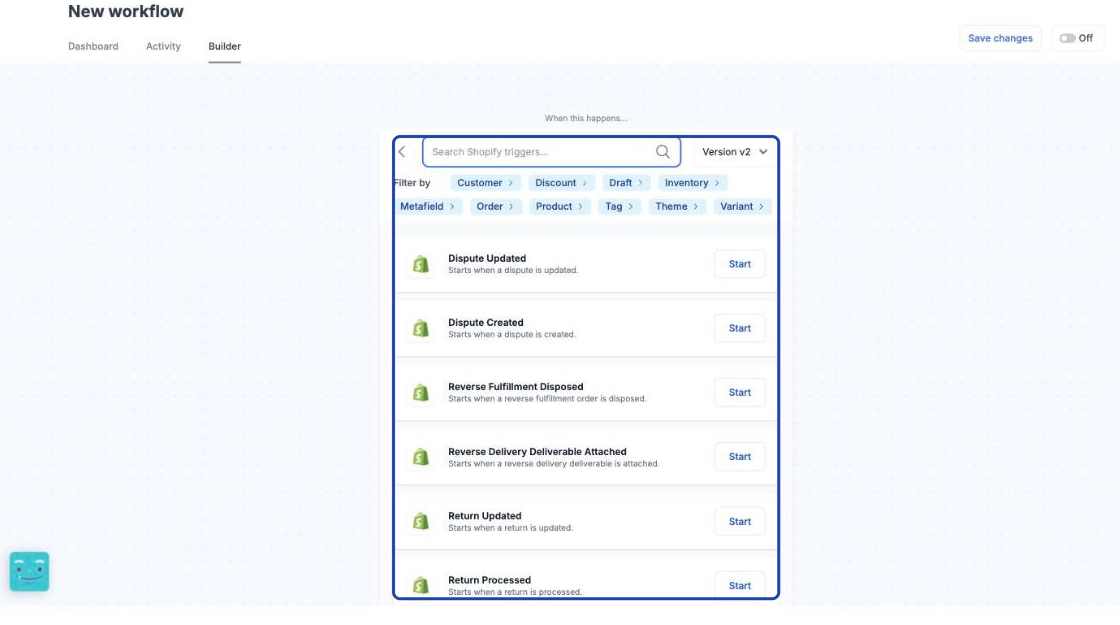Switch to the Dashboard tab
This screenshot has height=625, width=1120.
pyautogui.click(x=94, y=46)
